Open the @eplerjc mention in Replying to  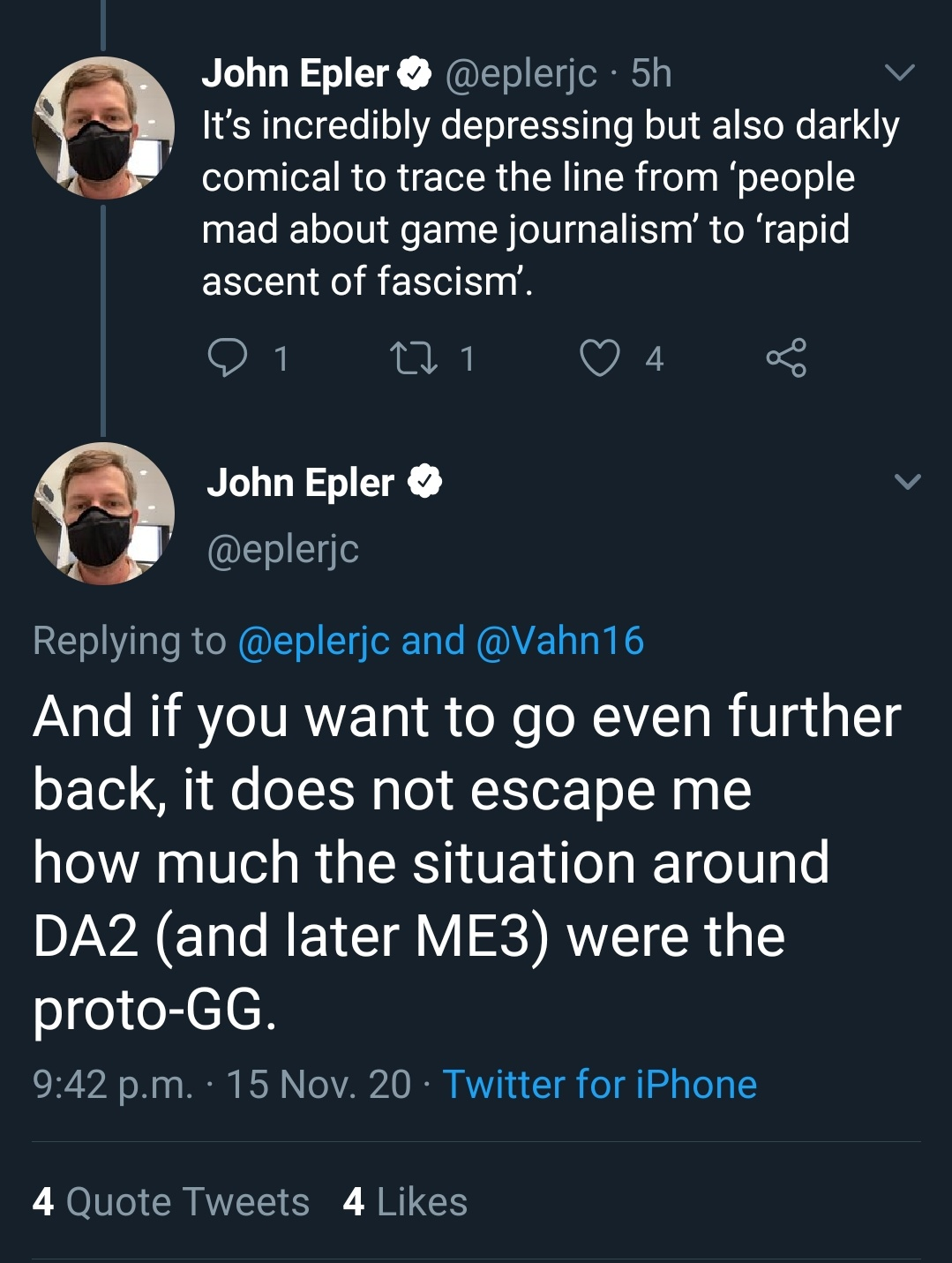(313, 641)
